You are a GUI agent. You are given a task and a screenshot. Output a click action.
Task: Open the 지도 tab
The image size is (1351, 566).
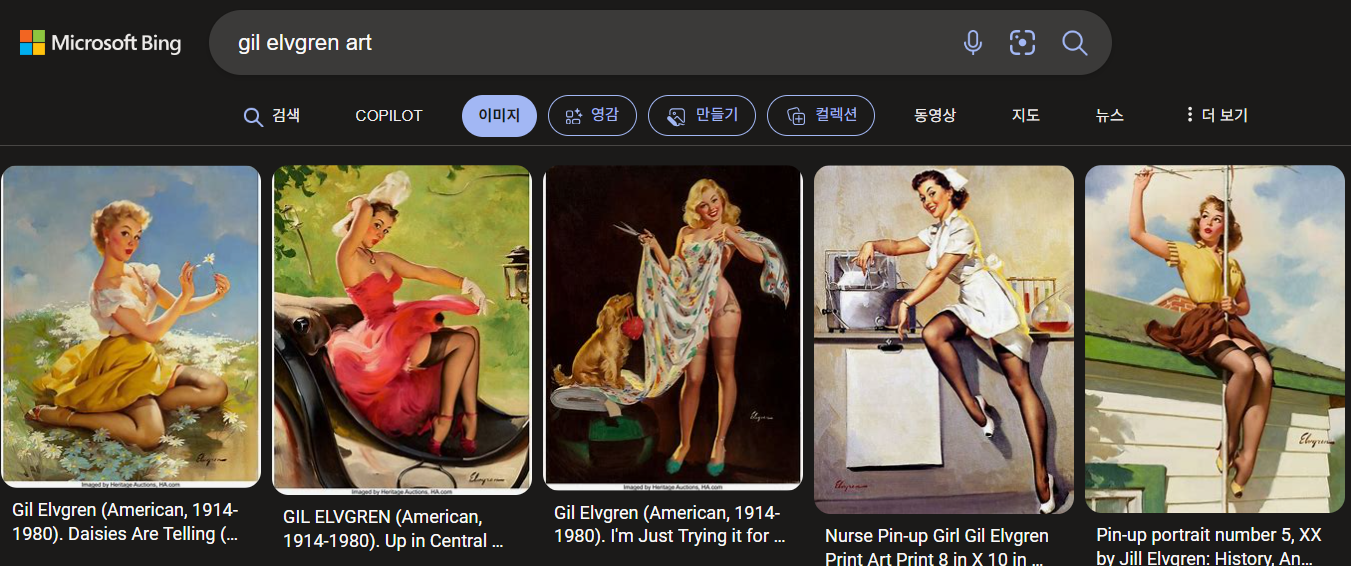[x=1026, y=116]
